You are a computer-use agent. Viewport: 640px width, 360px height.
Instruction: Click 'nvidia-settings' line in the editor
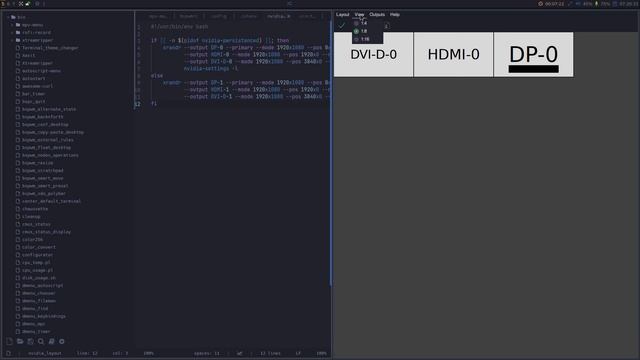pyautogui.click(x=211, y=69)
